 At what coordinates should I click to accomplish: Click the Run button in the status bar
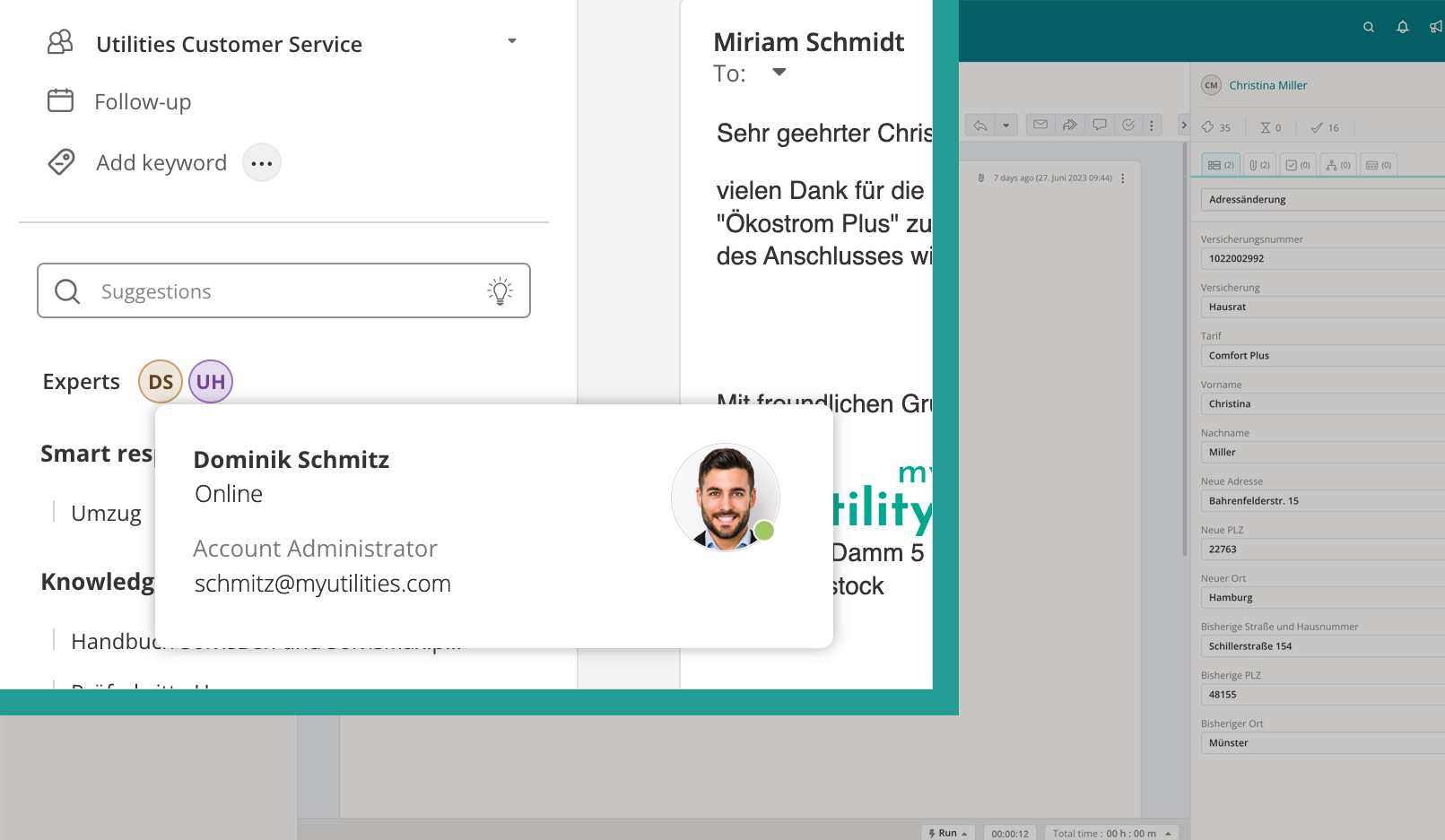click(947, 832)
